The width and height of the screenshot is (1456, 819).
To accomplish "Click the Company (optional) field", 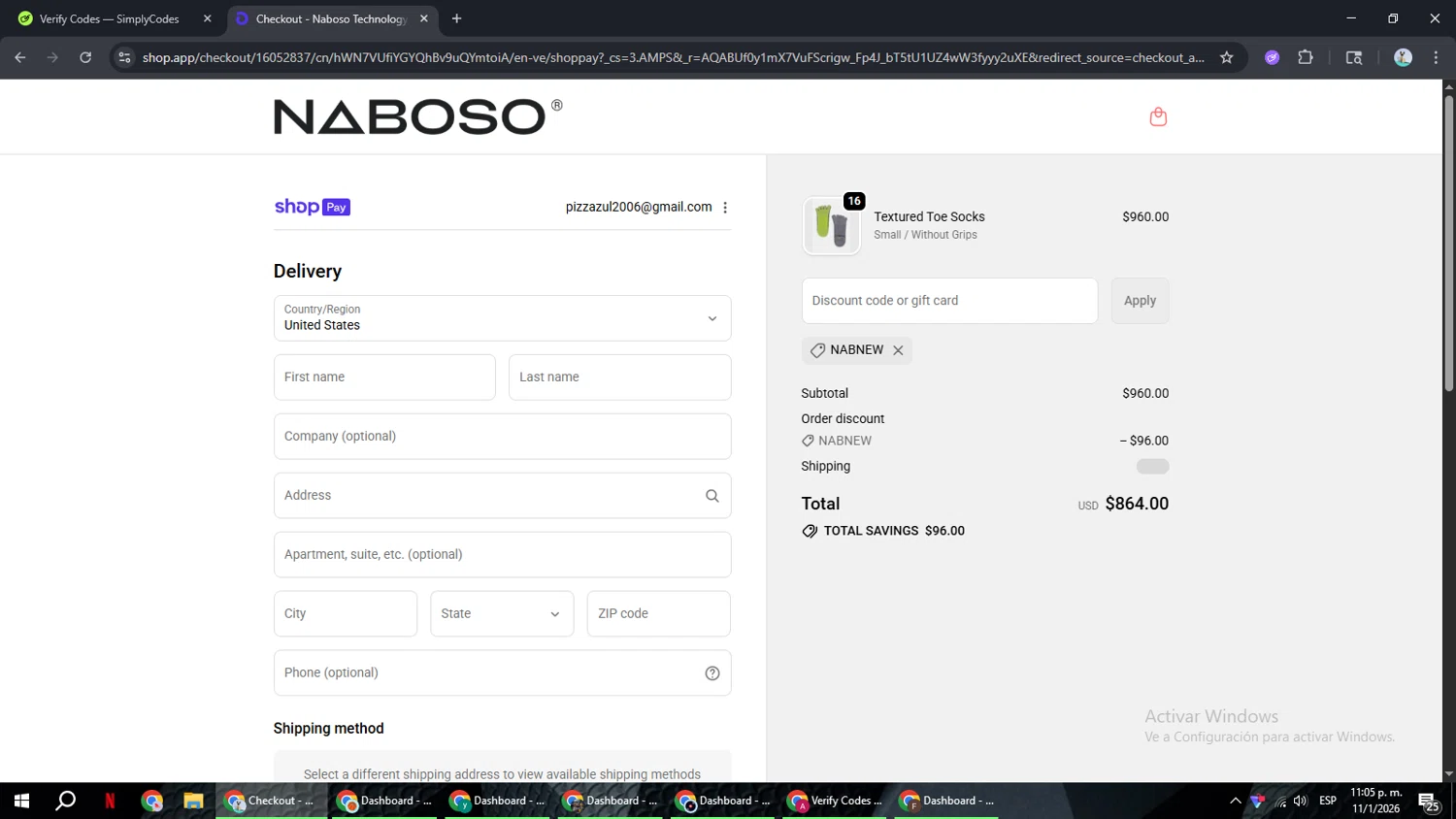I will pos(502,437).
